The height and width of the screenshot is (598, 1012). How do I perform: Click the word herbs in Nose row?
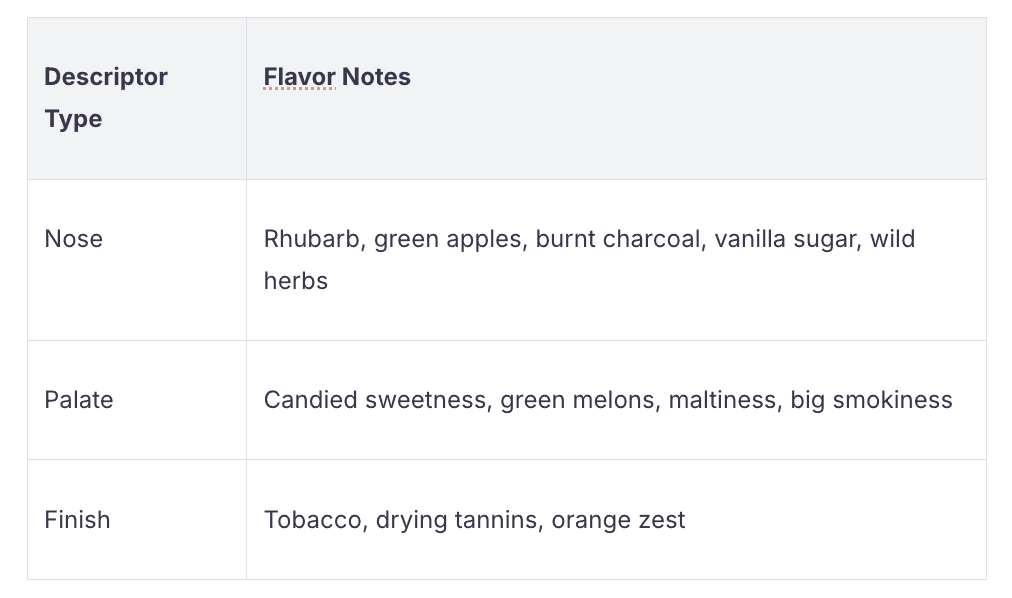pyautogui.click(x=296, y=281)
